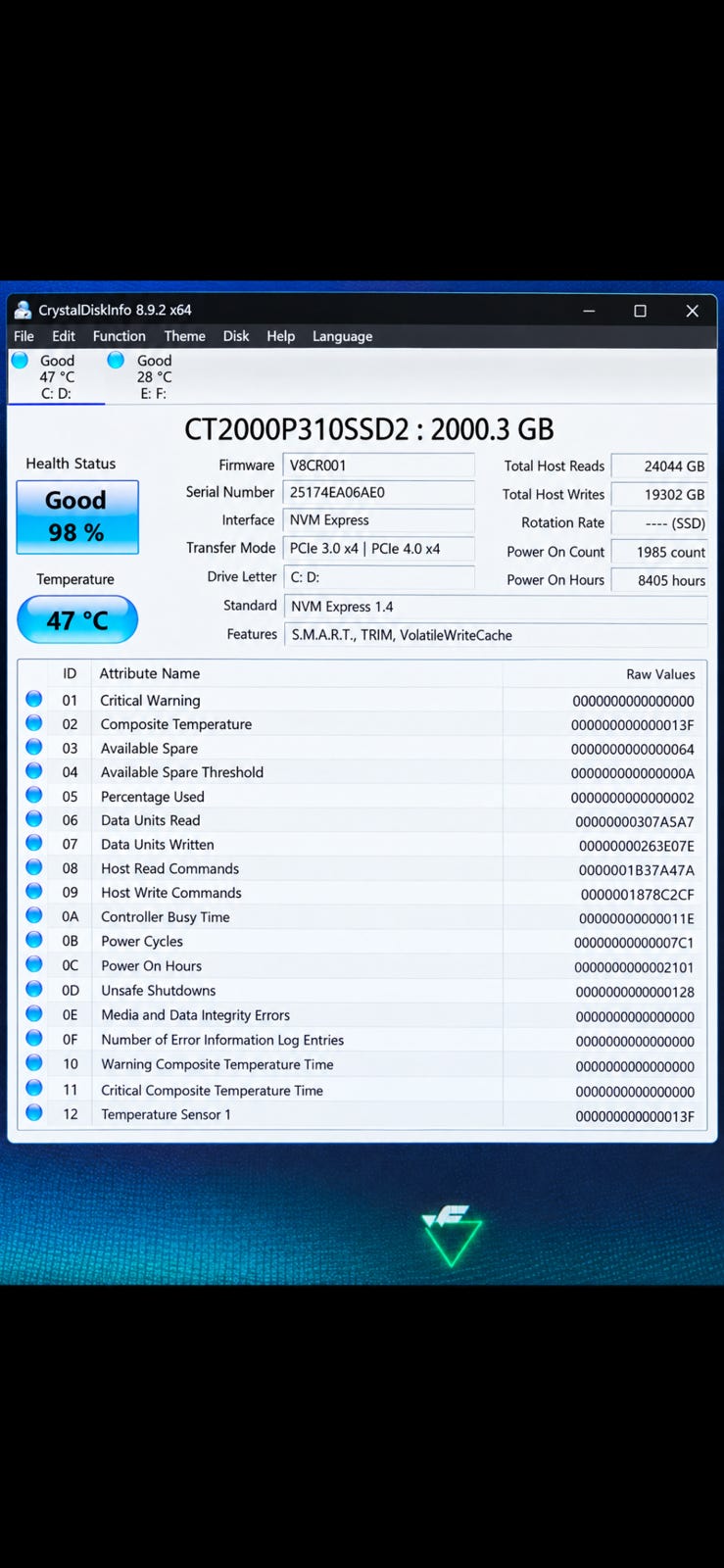Click the Serial Number field 25174EA06AE0

(379, 493)
